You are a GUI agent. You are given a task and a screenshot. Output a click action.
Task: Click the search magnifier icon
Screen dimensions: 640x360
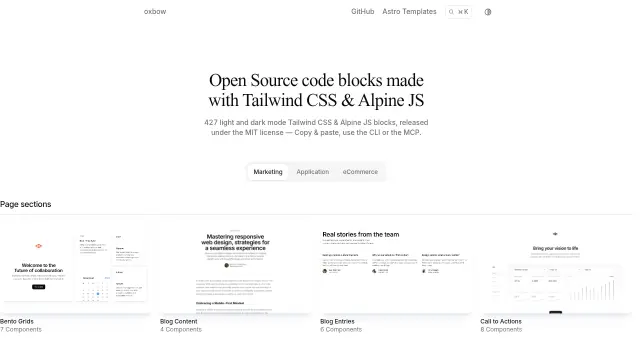451,12
